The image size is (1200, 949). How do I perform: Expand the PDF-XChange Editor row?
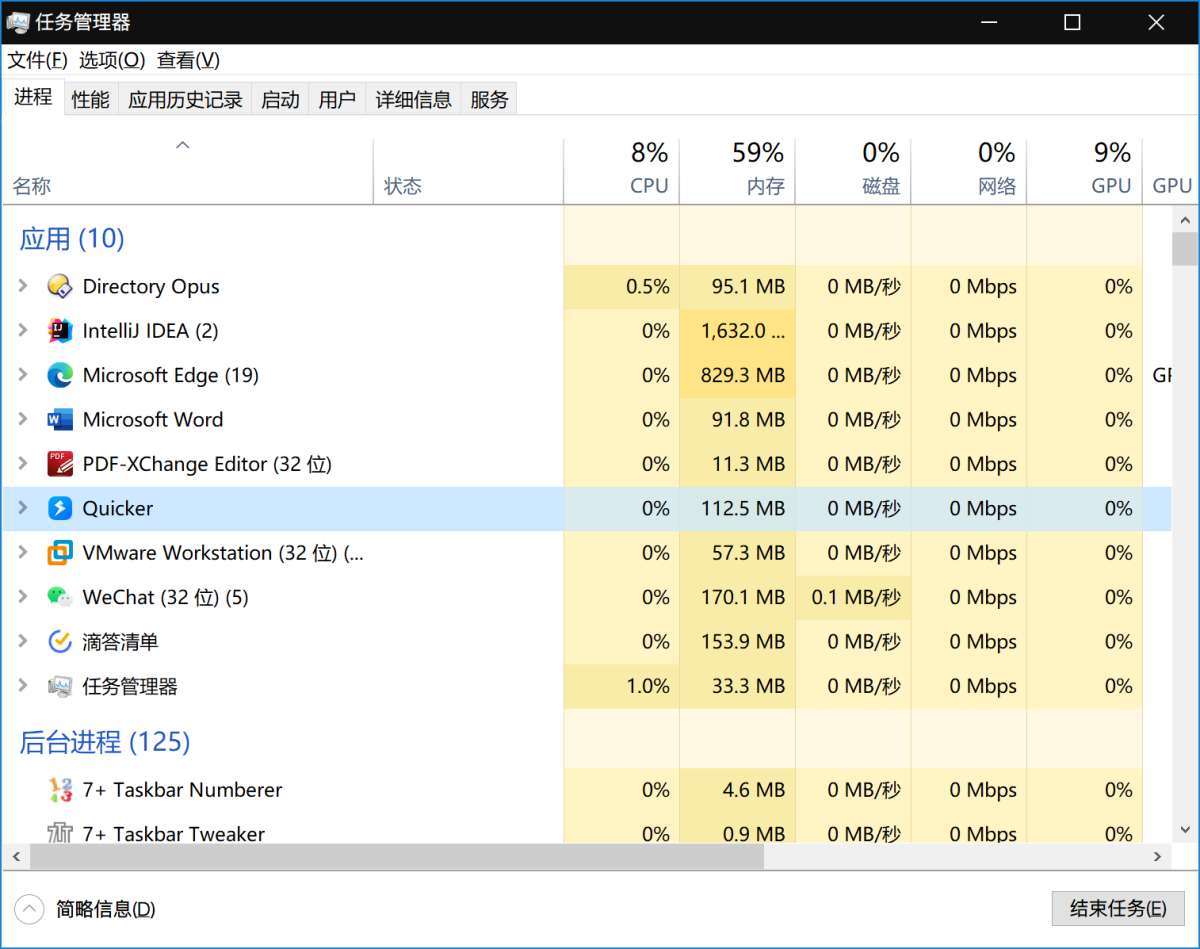[23, 464]
